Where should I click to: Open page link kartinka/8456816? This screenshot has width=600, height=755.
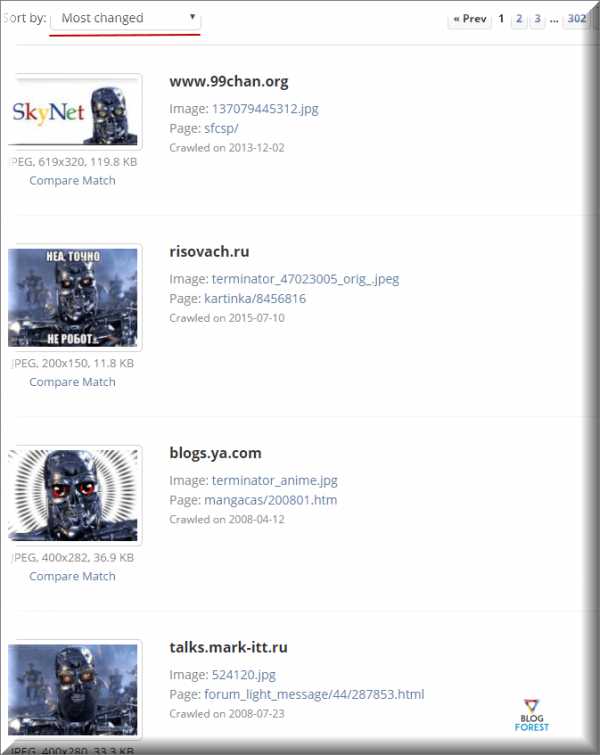(255, 299)
